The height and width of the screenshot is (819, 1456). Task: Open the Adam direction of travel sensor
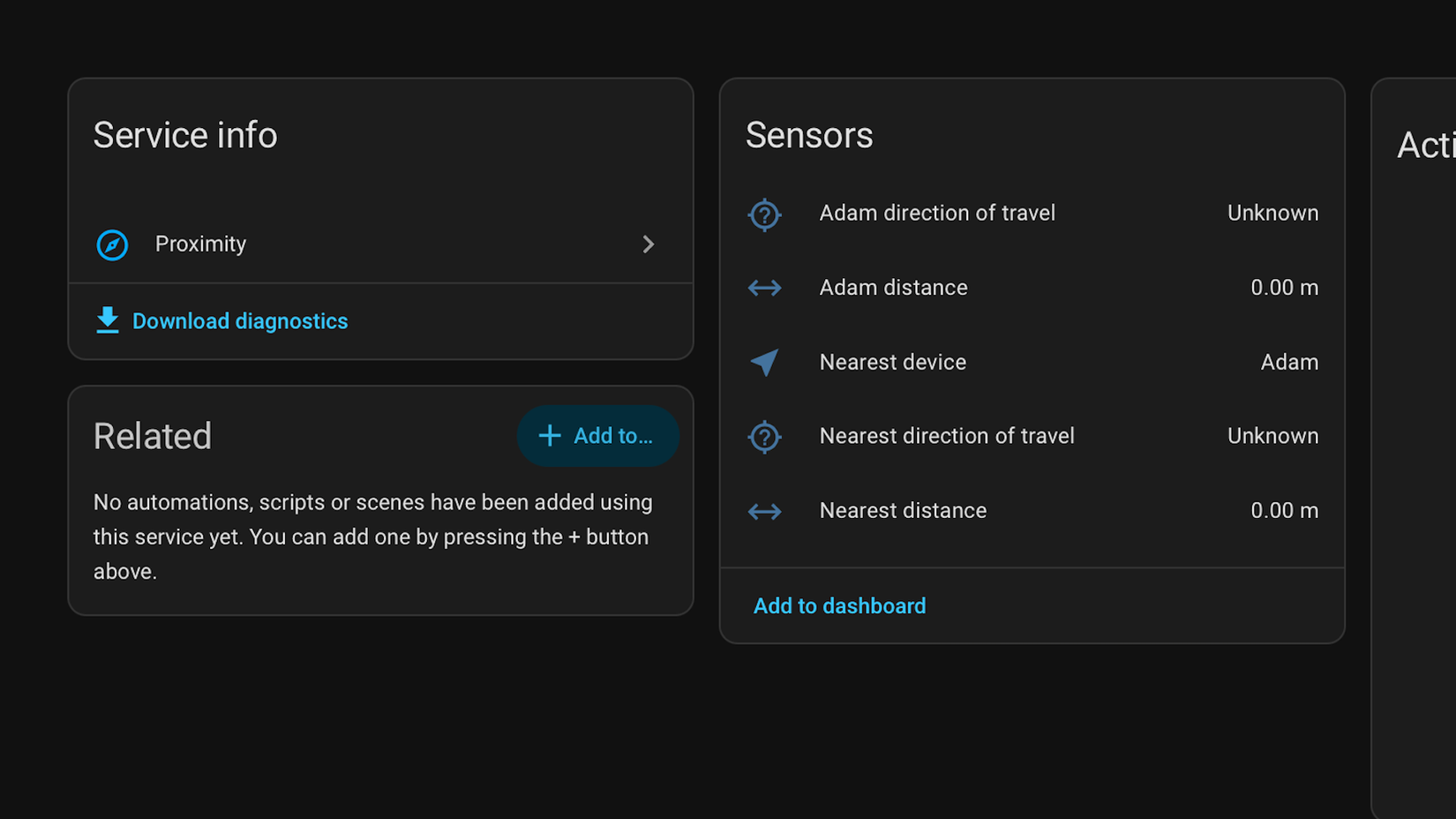1032,214
